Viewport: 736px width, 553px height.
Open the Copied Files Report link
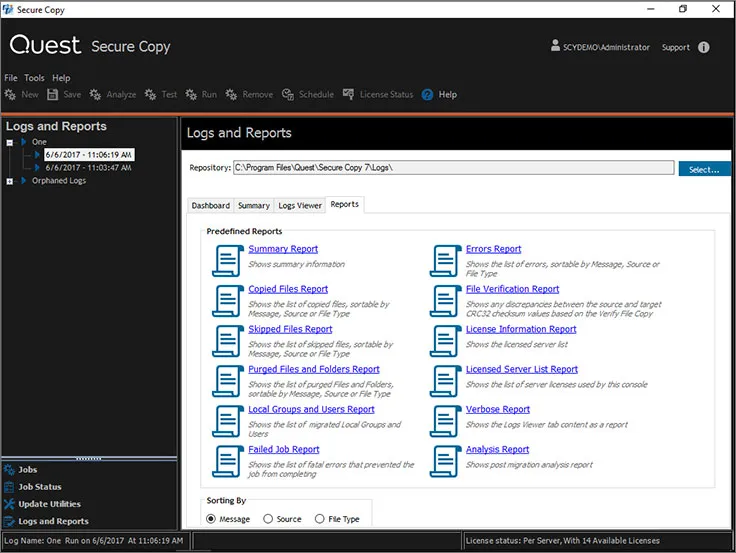(x=288, y=289)
